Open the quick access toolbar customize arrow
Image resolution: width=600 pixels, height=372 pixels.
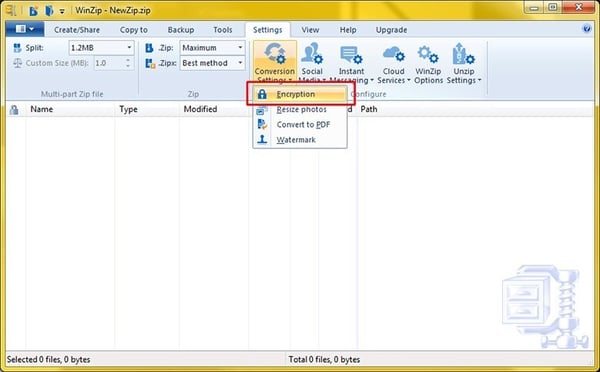(x=62, y=11)
